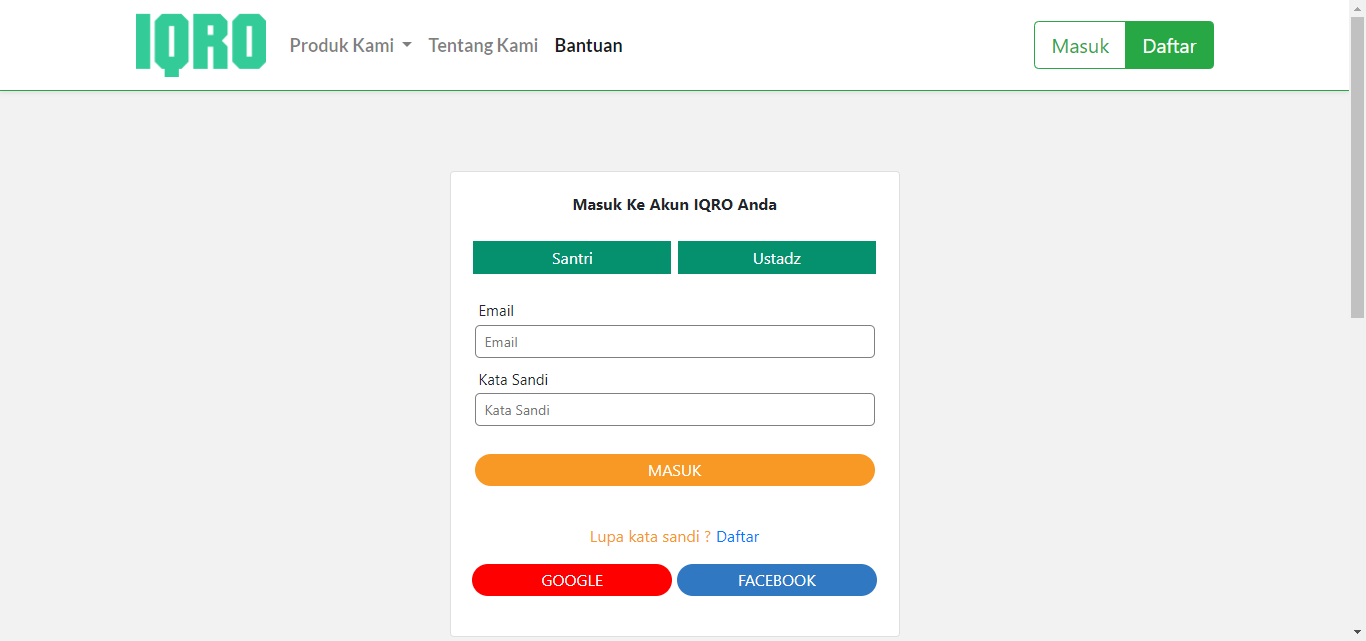1366x641 pixels.
Task: Focus the Email input field
Action: point(675,342)
